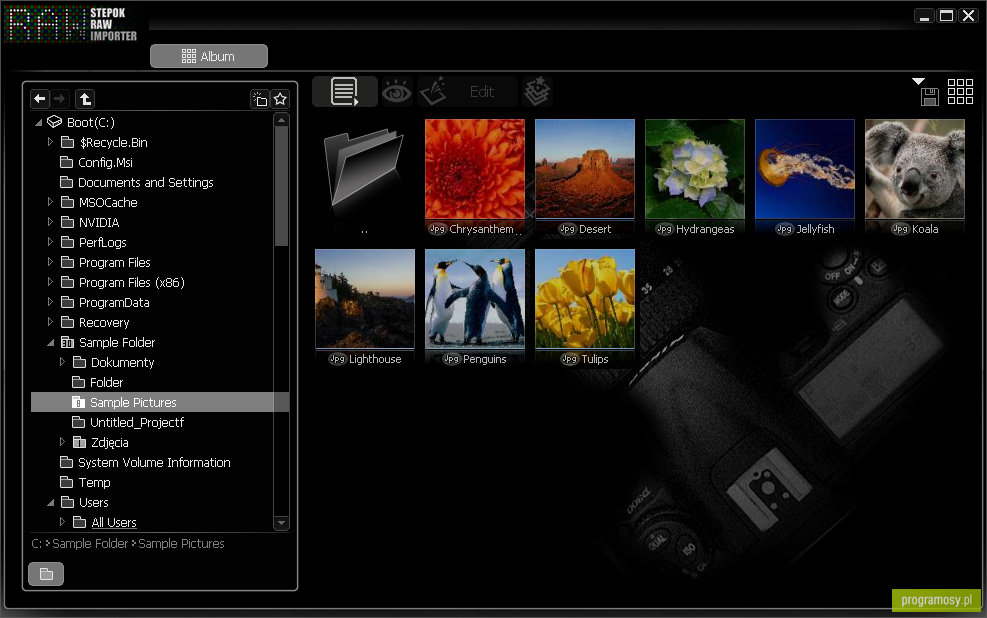Switch to file list view icon
Viewport: 987px width, 618px height.
[344, 92]
